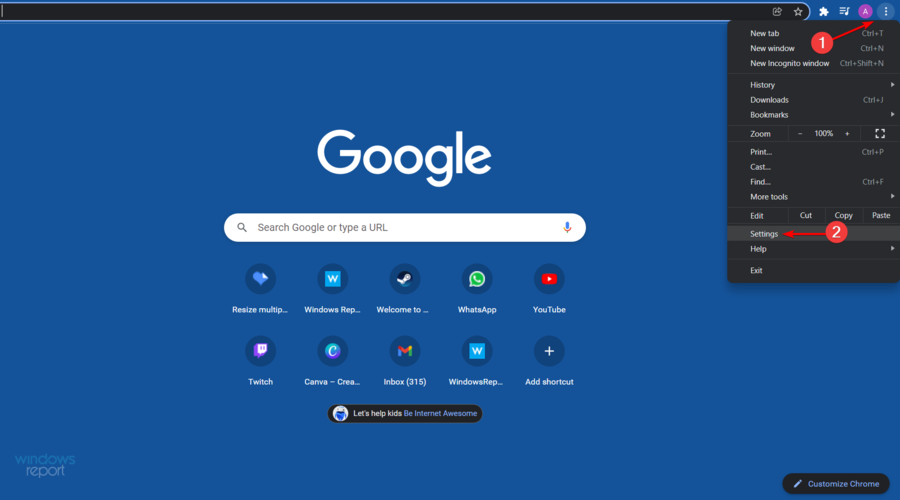Open the Chrome three-dot menu button
900x500 pixels.
pos(886,11)
